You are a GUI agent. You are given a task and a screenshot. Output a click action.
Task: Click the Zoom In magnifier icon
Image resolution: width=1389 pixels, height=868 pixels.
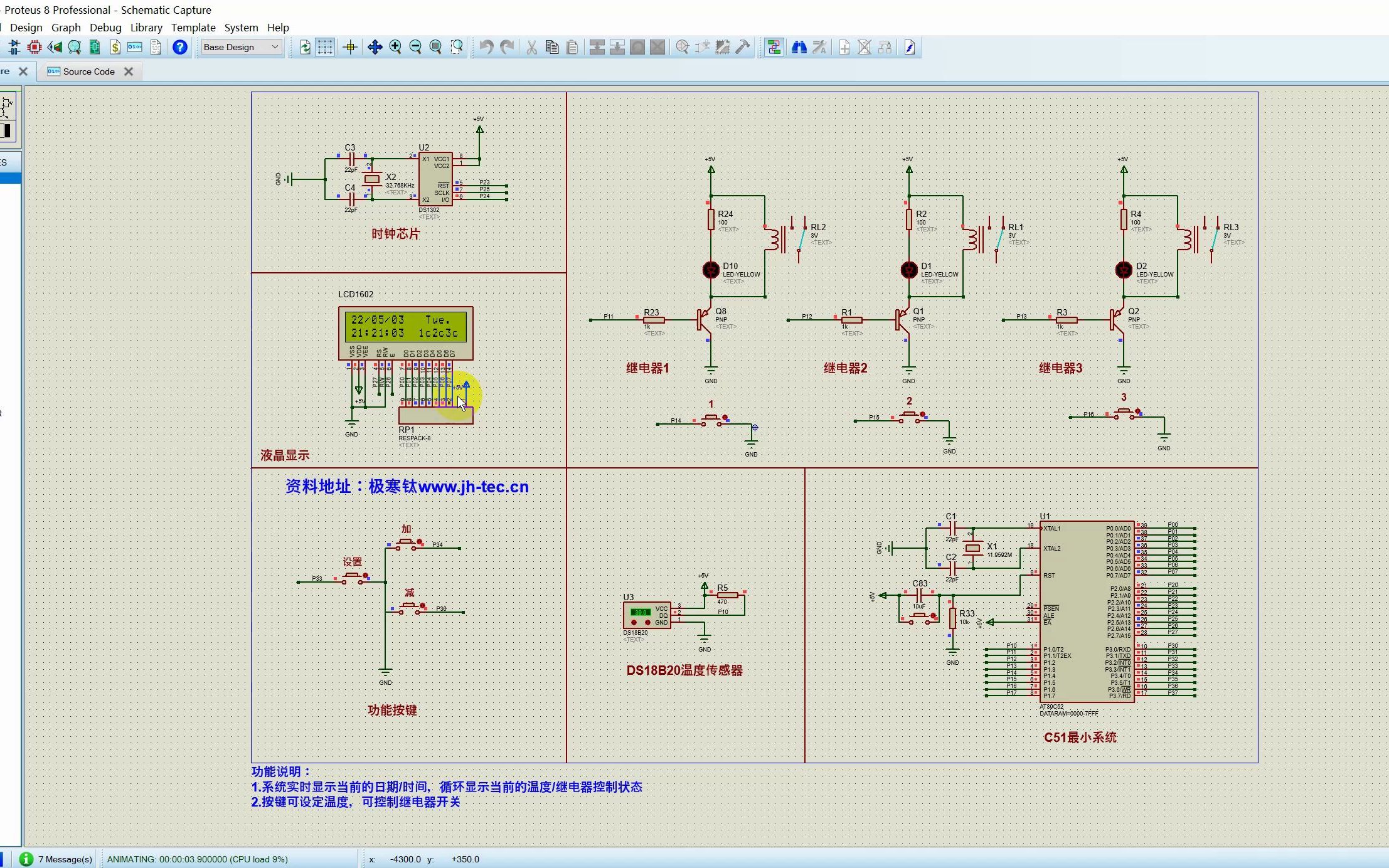click(395, 47)
